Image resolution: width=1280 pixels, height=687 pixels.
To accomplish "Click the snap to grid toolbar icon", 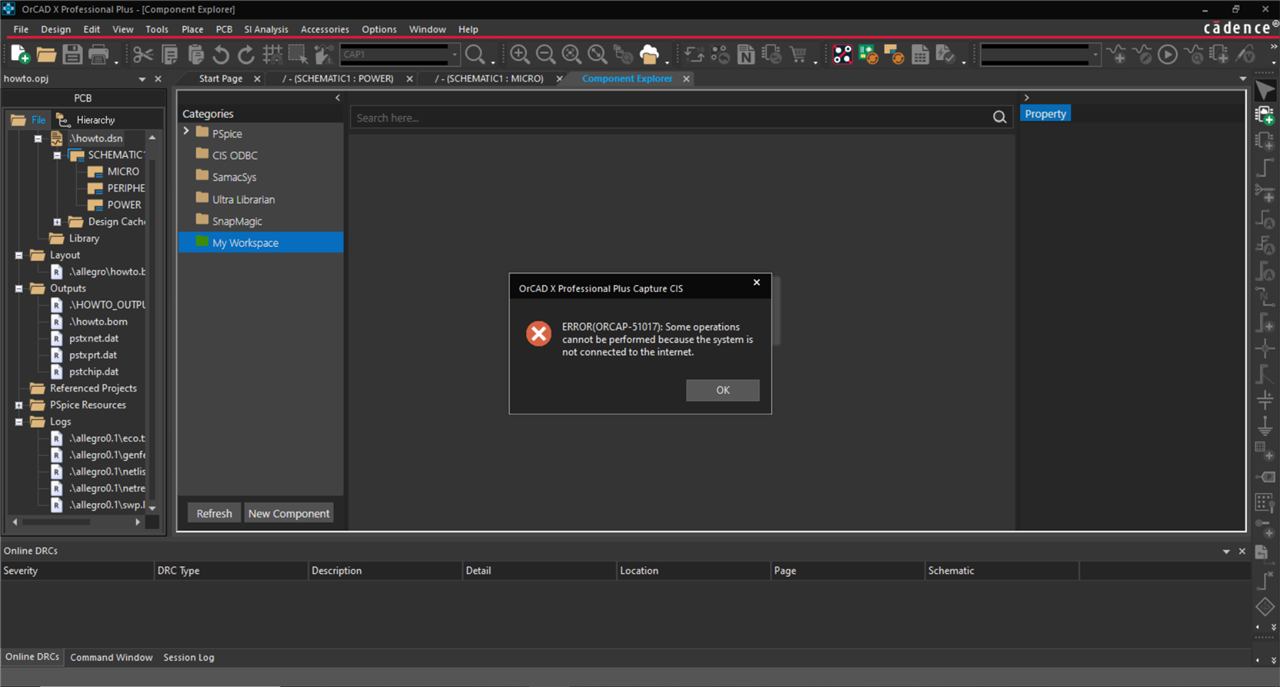I will pyautogui.click(x=272, y=54).
